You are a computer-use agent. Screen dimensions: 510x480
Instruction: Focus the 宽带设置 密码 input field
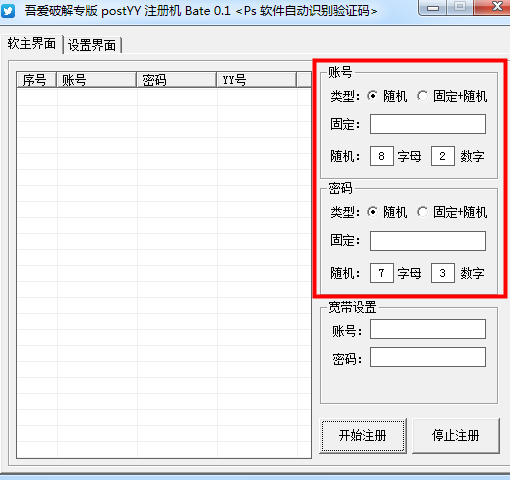[x=428, y=357]
